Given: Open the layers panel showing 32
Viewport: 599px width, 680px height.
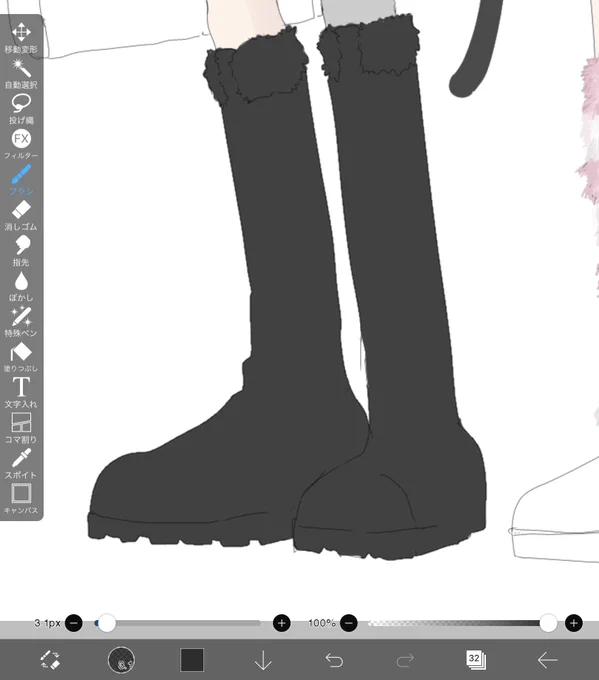Looking at the screenshot, I should coord(476,660).
